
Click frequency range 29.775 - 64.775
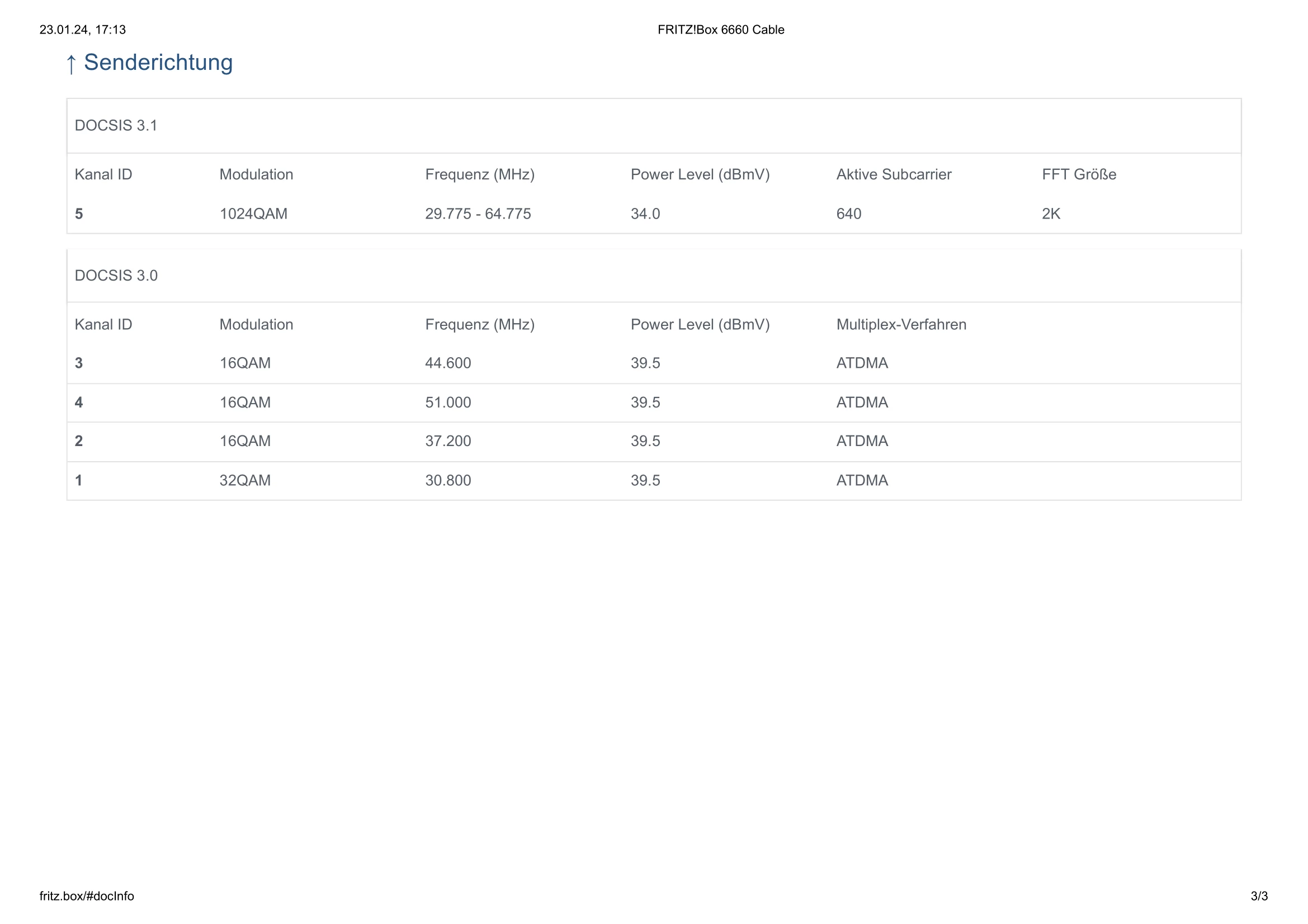point(478,214)
